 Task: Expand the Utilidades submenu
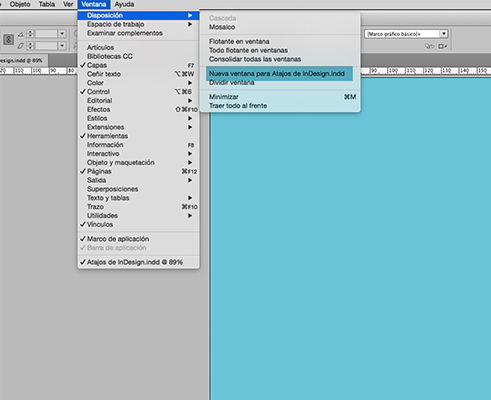coord(138,216)
